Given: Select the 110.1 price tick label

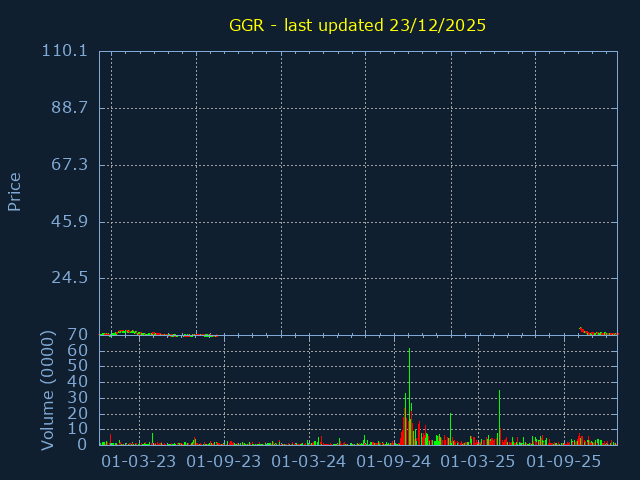Looking at the screenshot, I should coord(67,51).
